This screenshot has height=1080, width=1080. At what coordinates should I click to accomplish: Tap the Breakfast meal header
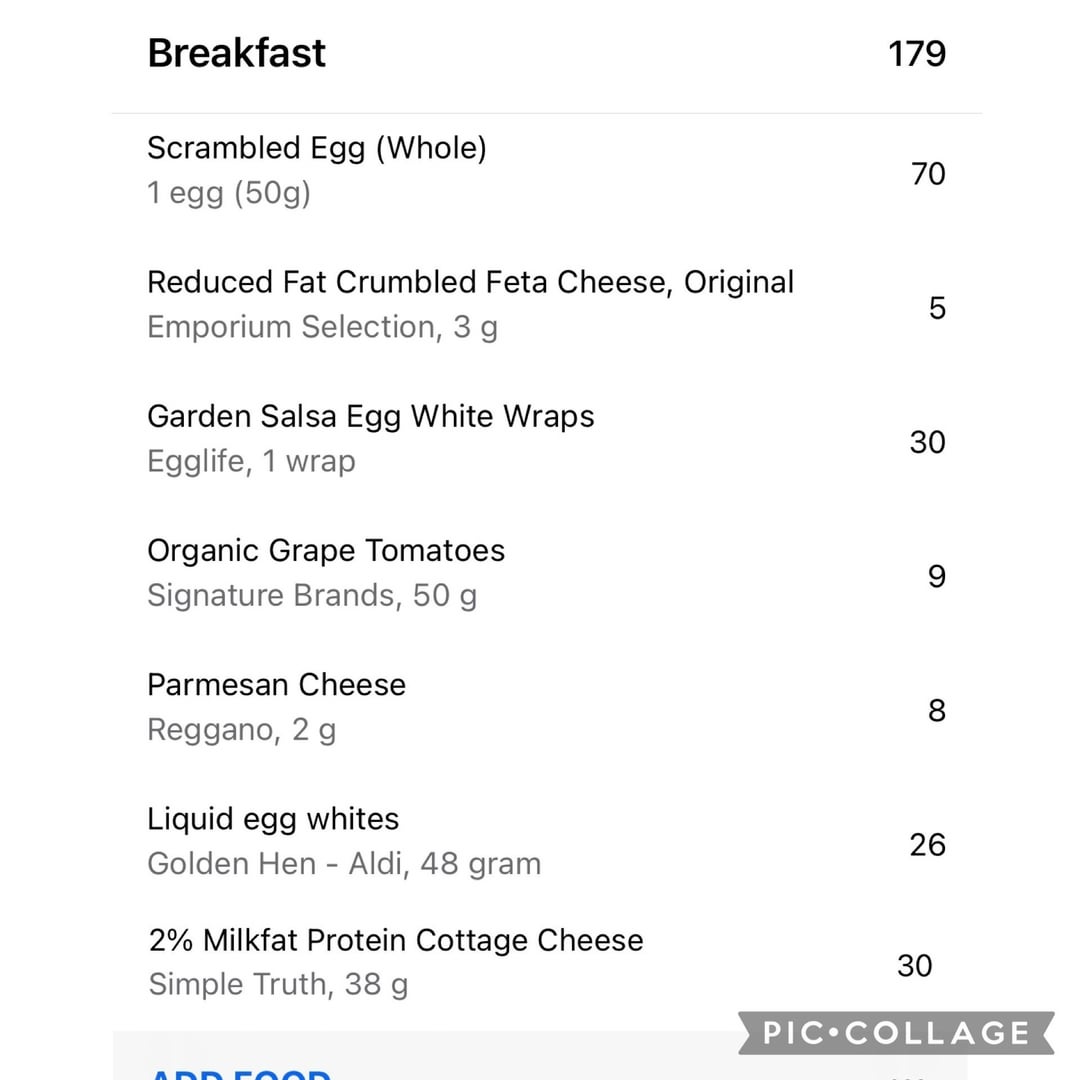(x=237, y=53)
